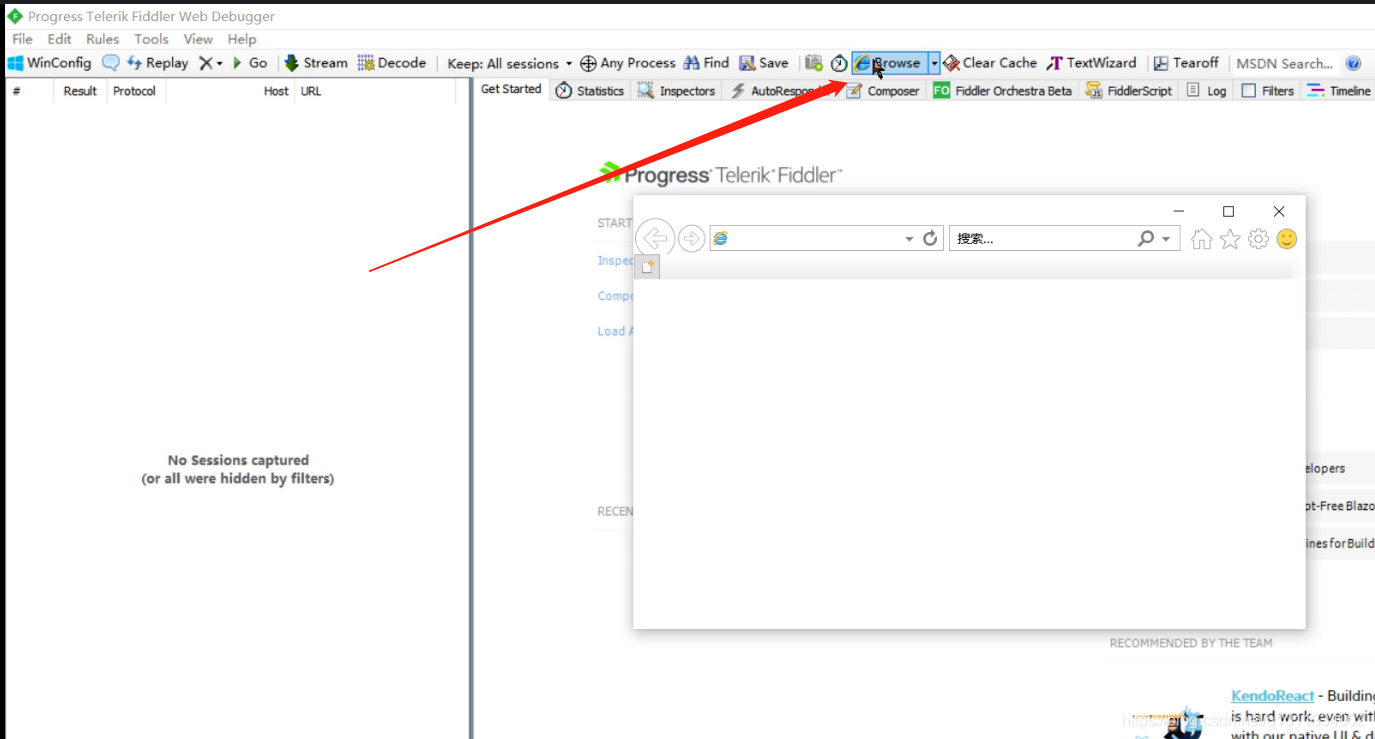Clear Cache from the toolbar
This screenshot has width=1375, height=739.
pyautogui.click(x=990, y=63)
